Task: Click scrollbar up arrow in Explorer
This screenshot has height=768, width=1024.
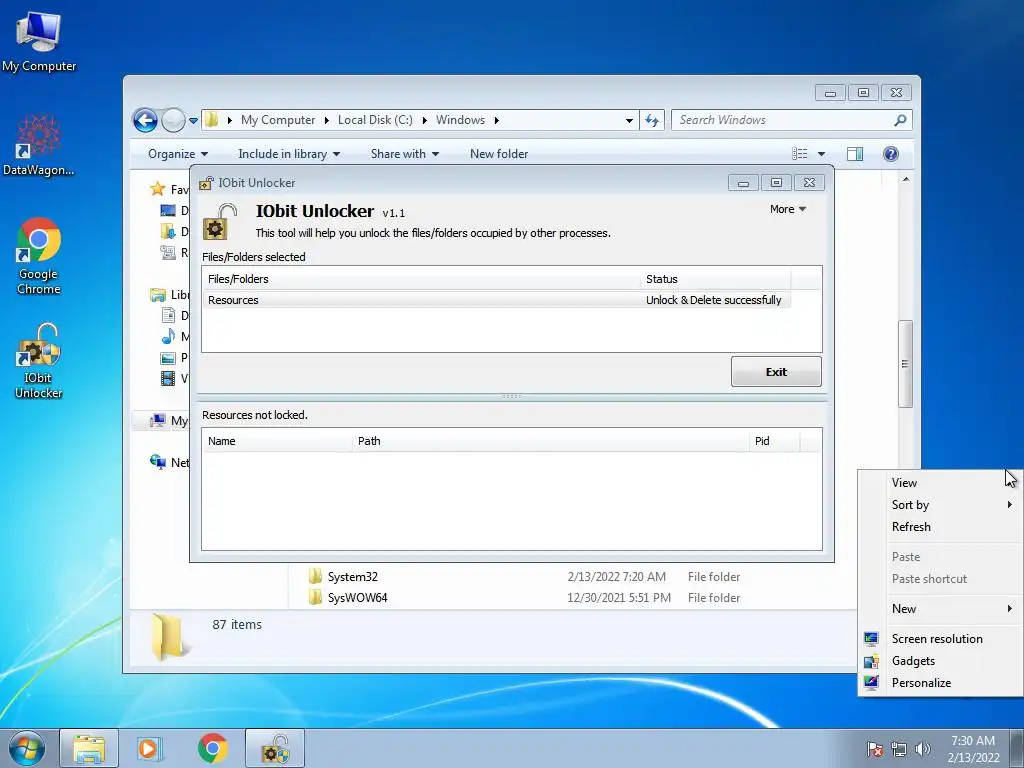Action: click(x=905, y=179)
